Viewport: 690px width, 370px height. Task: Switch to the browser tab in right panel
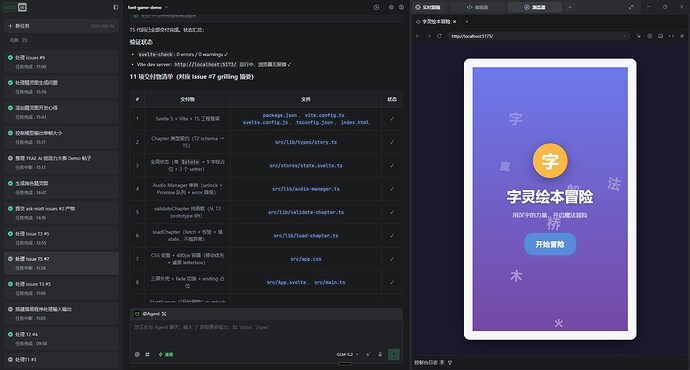click(535, 7)
